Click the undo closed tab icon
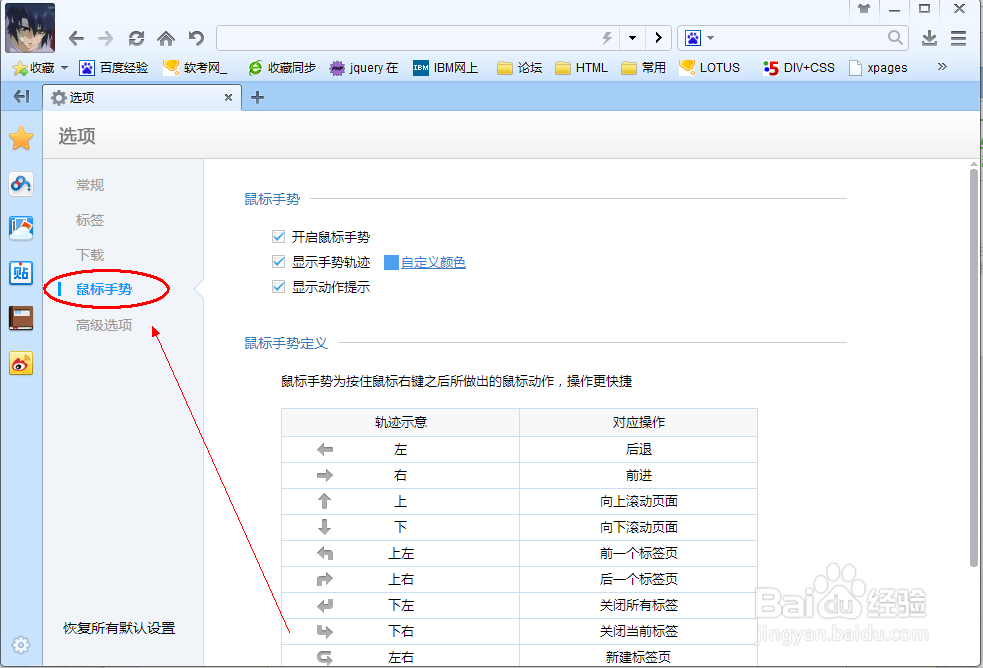This screenshot has height=668, width=983. tap(196, 38)
